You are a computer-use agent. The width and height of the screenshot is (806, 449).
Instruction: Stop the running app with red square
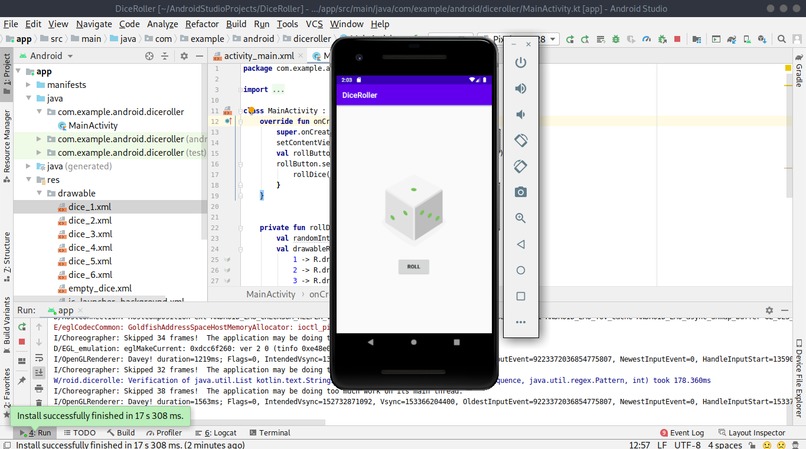(677, 39)
